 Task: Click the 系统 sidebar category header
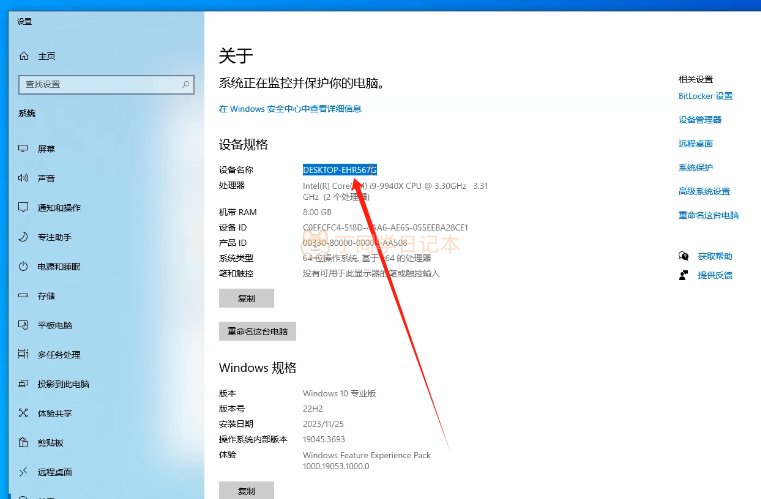pos(27,114)
